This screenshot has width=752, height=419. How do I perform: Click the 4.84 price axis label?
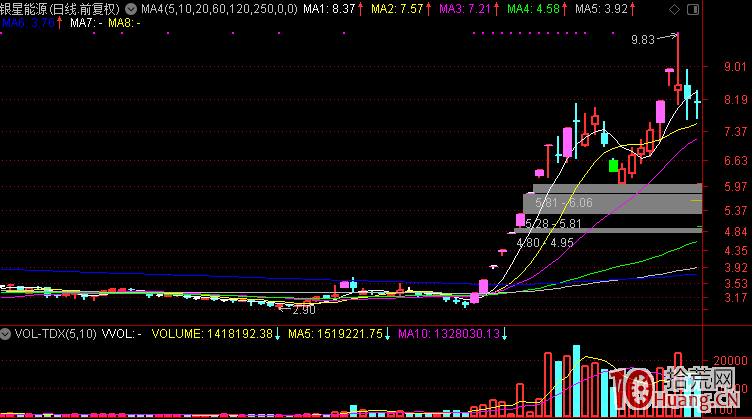[x=735, y=232]
